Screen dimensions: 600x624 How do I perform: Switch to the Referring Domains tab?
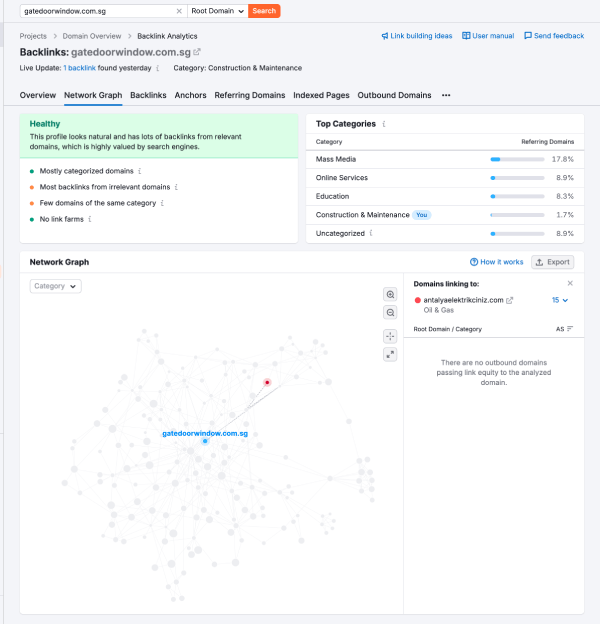click(248, 96)
